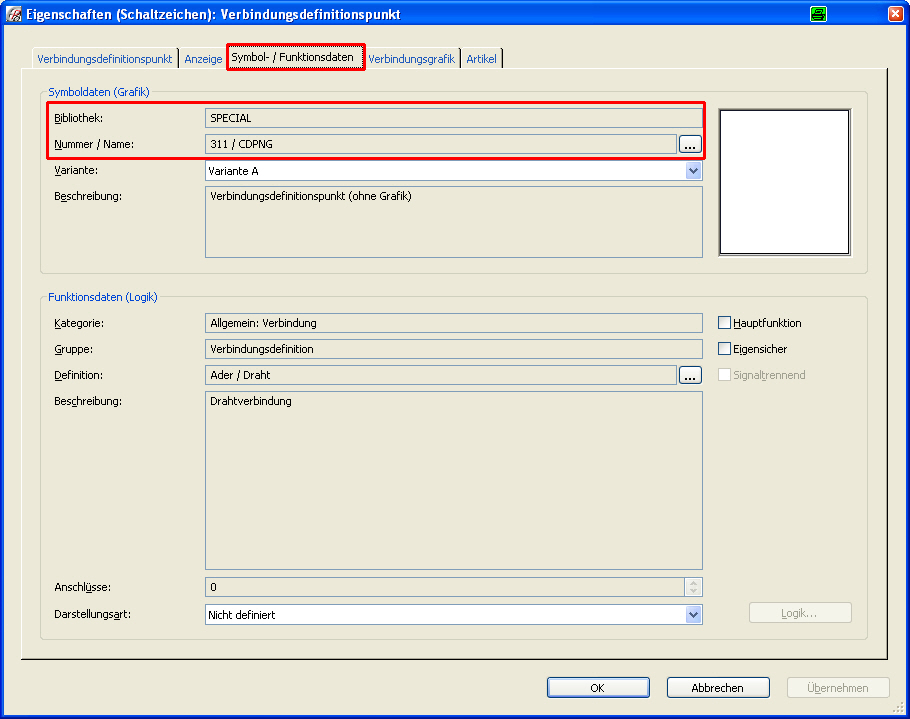The height and width of the screenshot is (719, 910).
Task: Open symbol selection via Nummer / Name browse button
Action: pyautogui.click(x=690, y=144)
